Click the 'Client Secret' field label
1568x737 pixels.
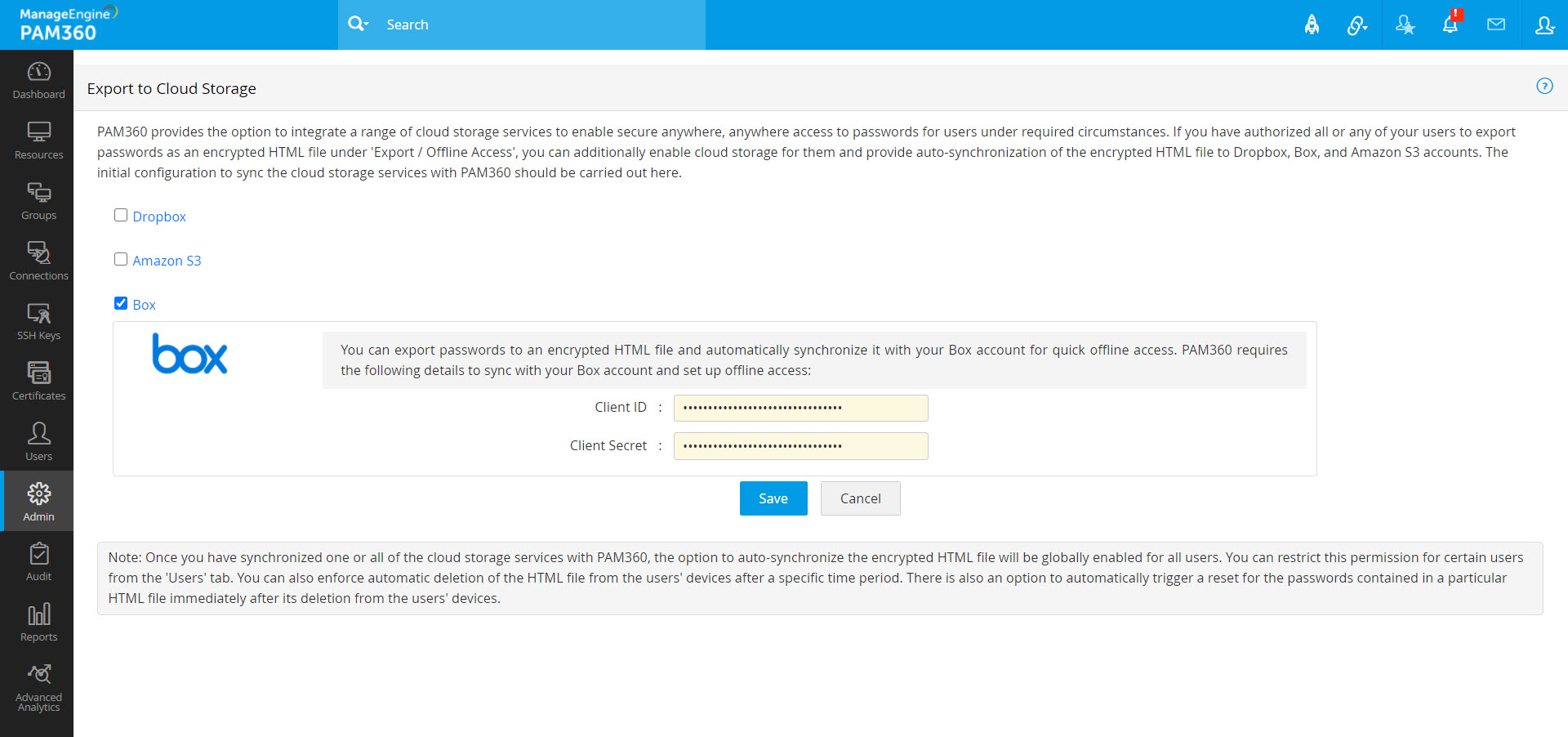pos(608,445)
